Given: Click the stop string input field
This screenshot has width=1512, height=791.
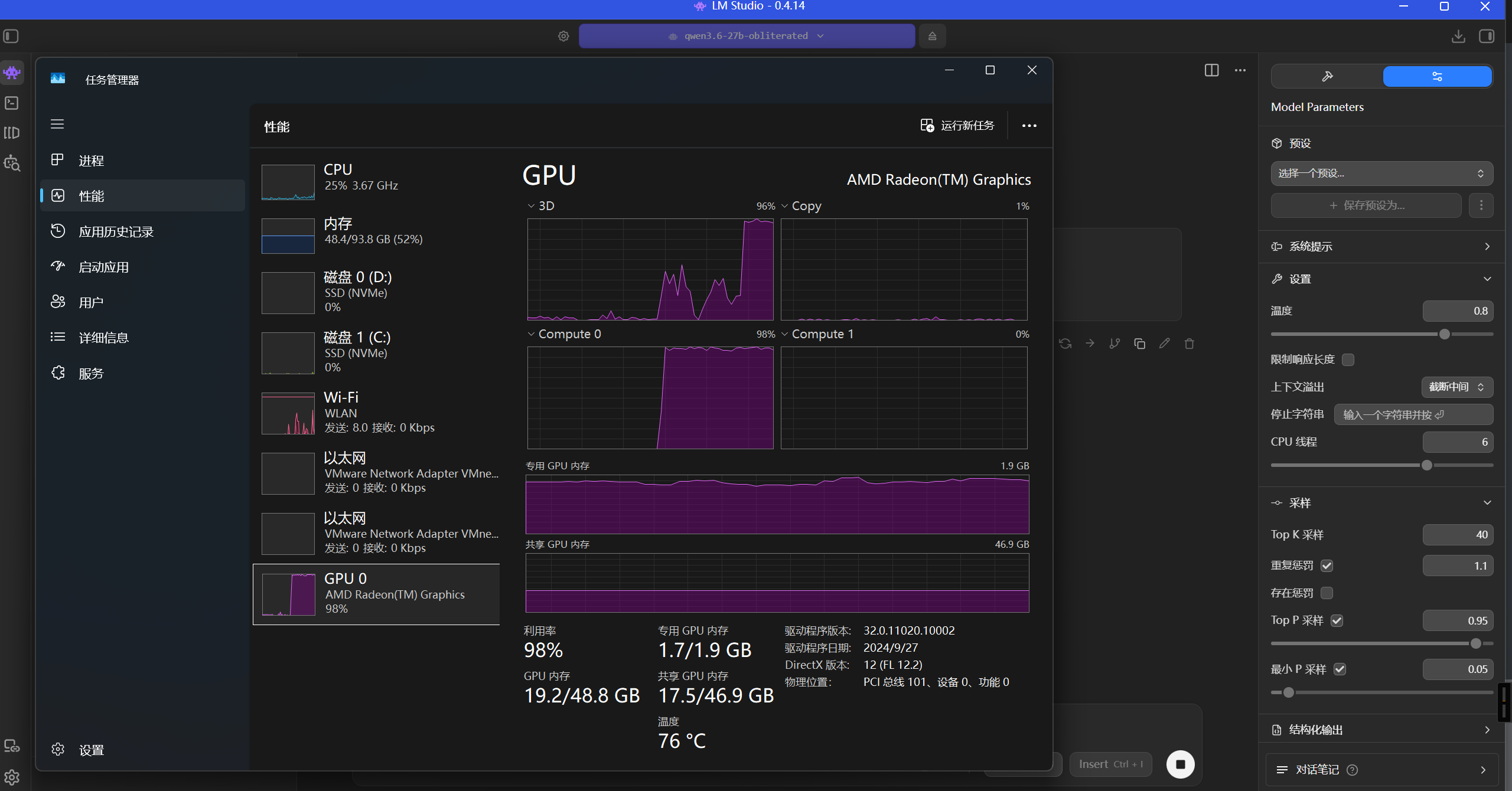Looking at the screenshot, I should pos(1414,415).
